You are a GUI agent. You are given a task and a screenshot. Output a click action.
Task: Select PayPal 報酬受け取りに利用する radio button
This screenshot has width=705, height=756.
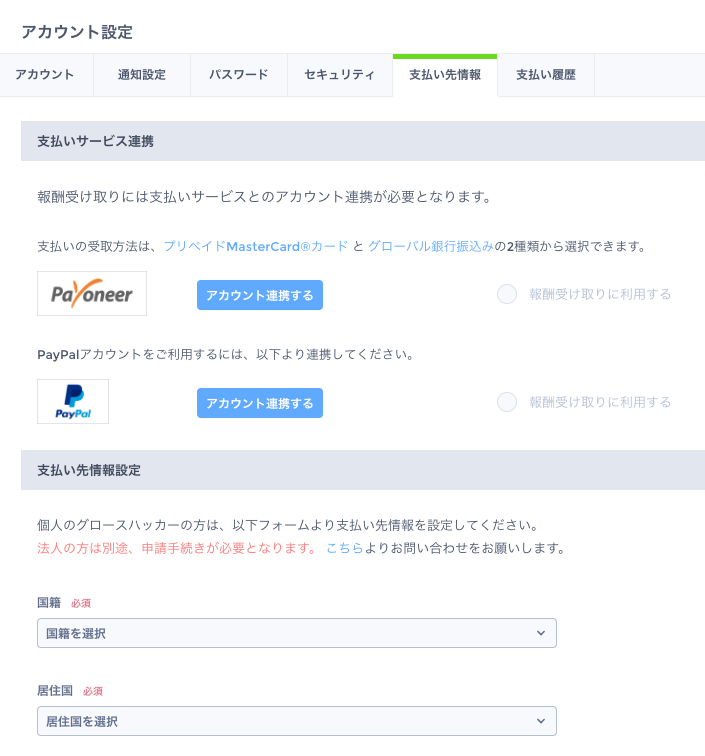pos(507,402)
